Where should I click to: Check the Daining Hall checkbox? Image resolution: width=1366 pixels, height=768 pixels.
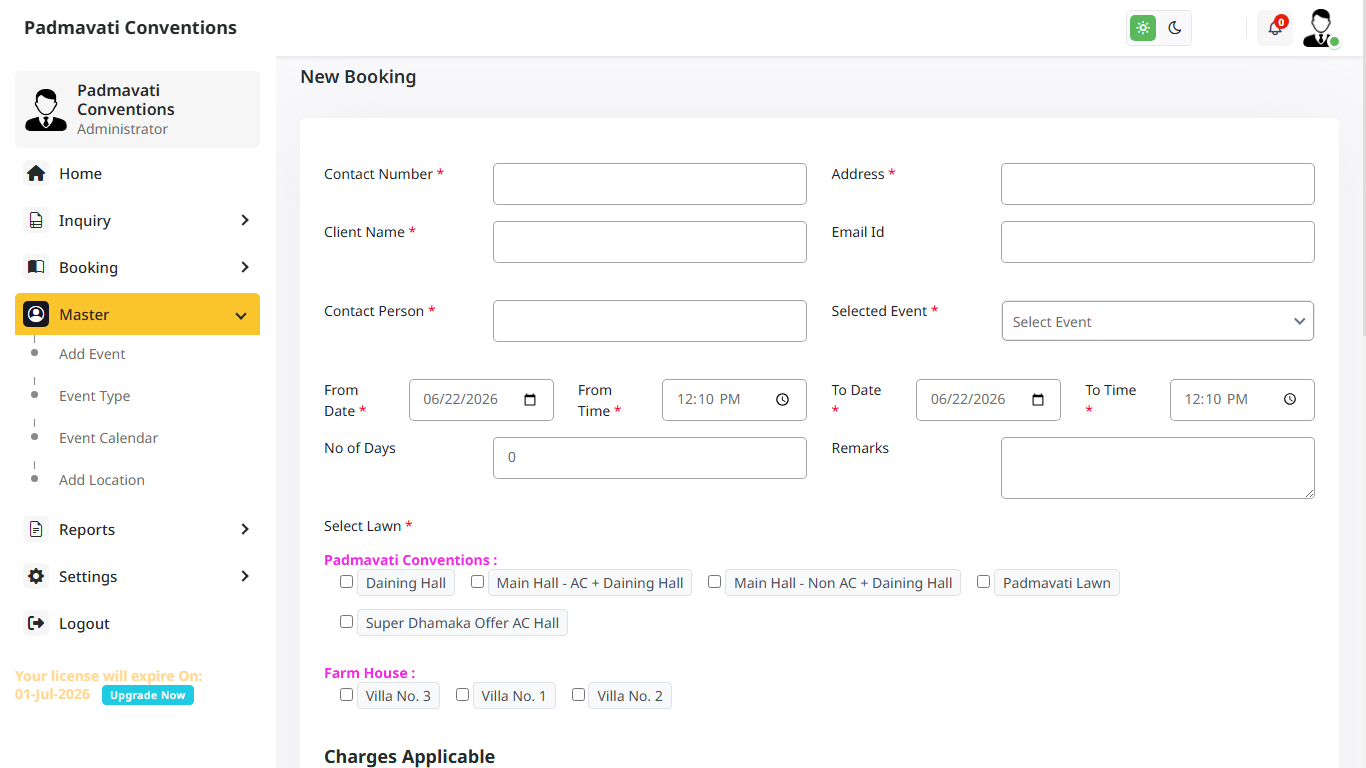(x=346, y=581)
